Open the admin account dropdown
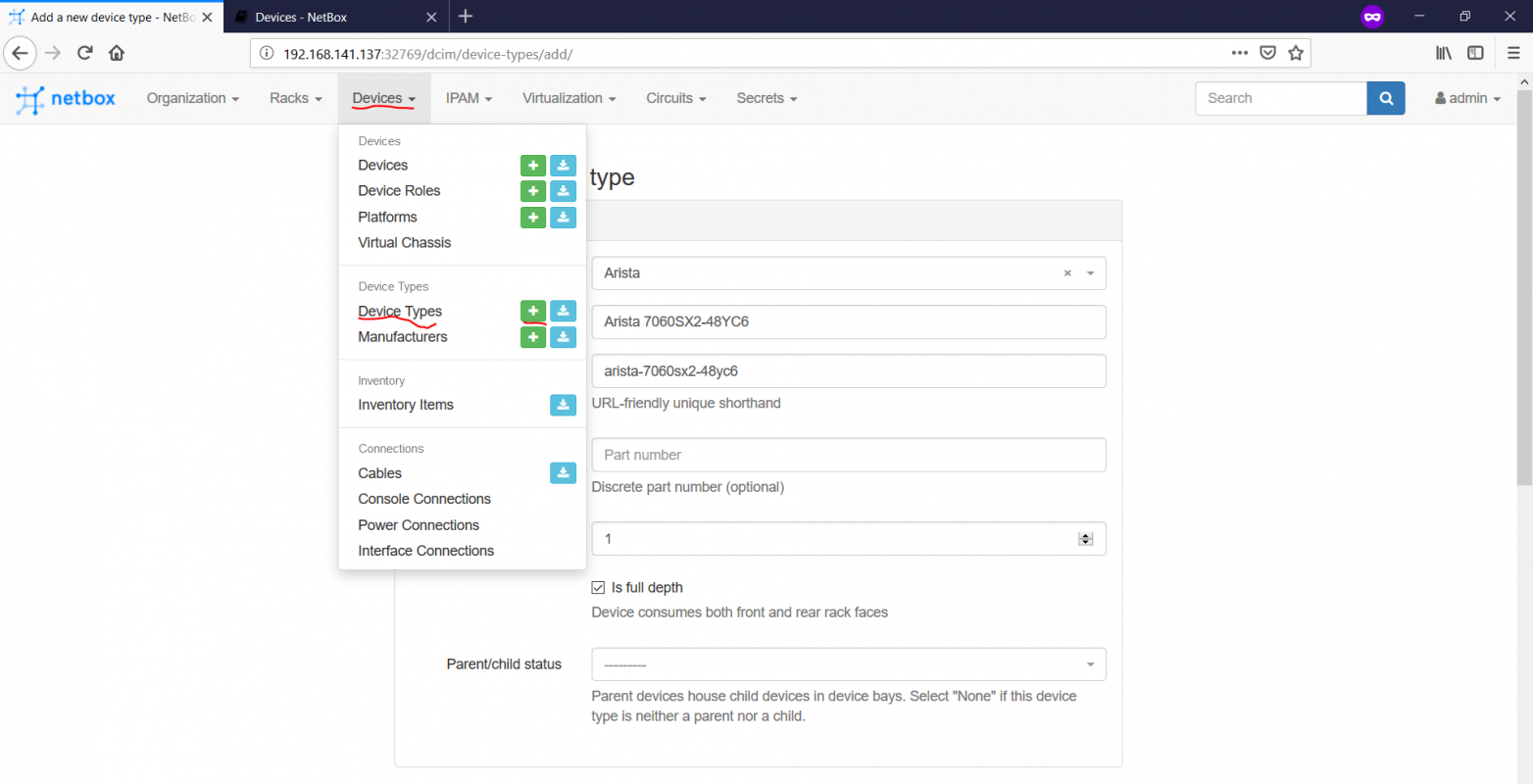The height and width of the screenshot is (784, 1533). coord(1466,98)
